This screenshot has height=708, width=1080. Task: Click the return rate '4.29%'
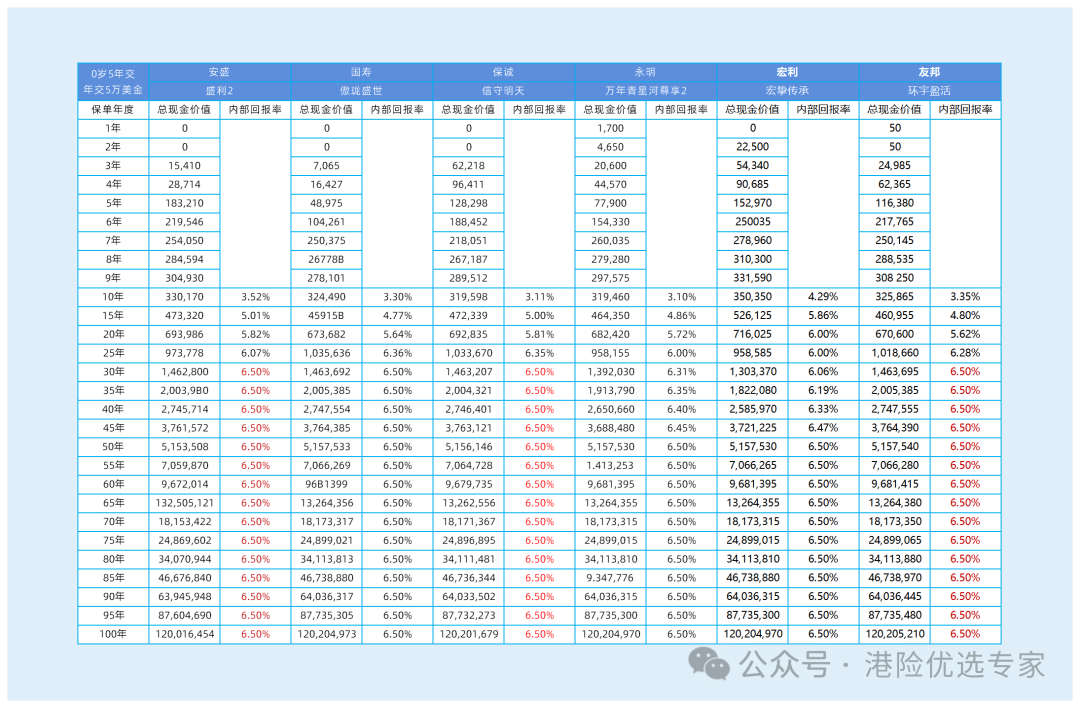coord(823,297)
